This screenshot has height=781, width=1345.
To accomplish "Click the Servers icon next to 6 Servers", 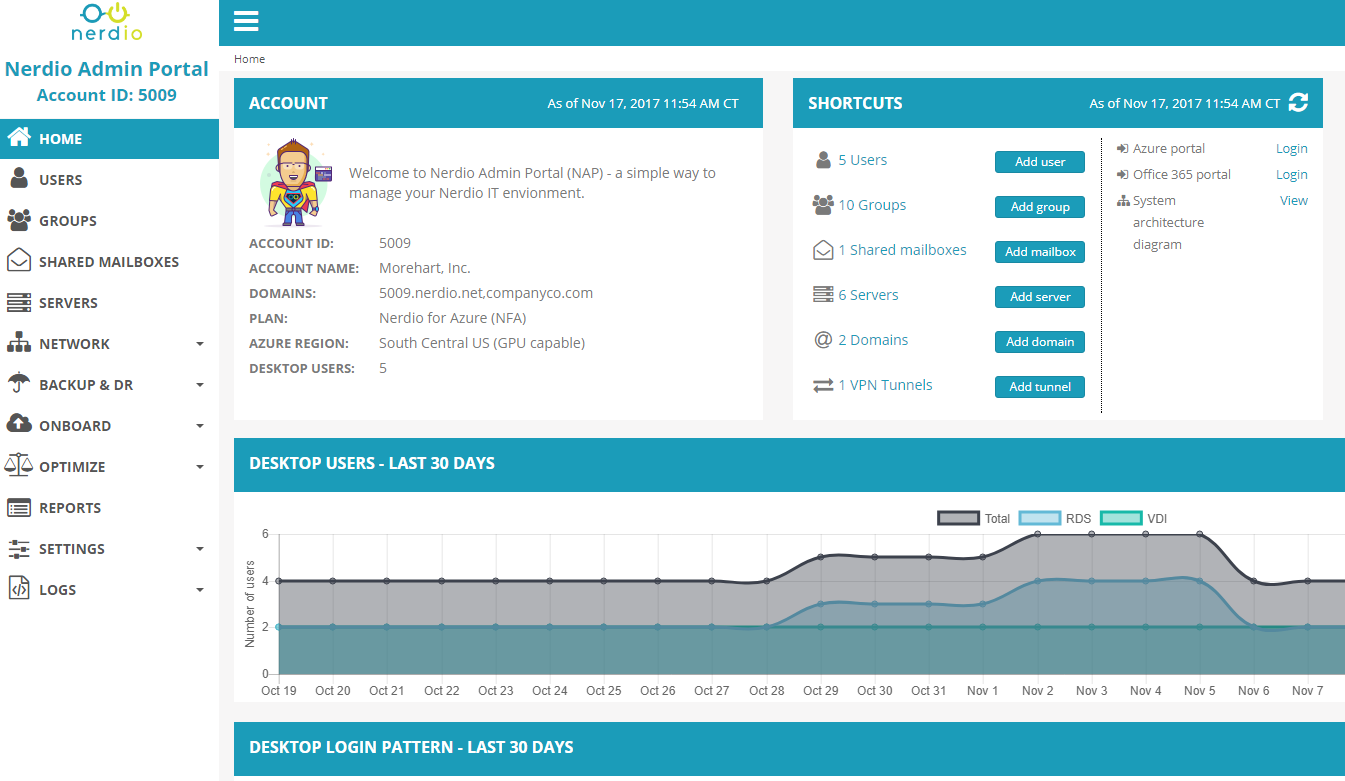I will [822, 293].
